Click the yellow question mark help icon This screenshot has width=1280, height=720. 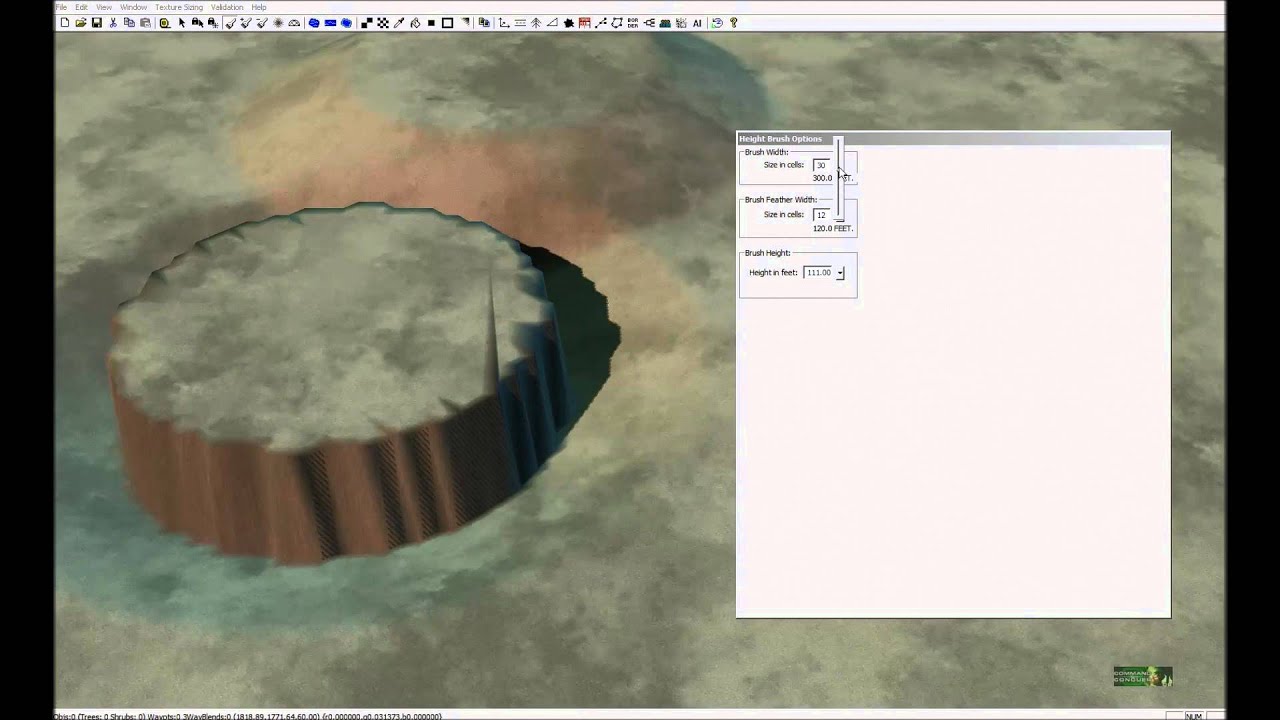point(733,22)
